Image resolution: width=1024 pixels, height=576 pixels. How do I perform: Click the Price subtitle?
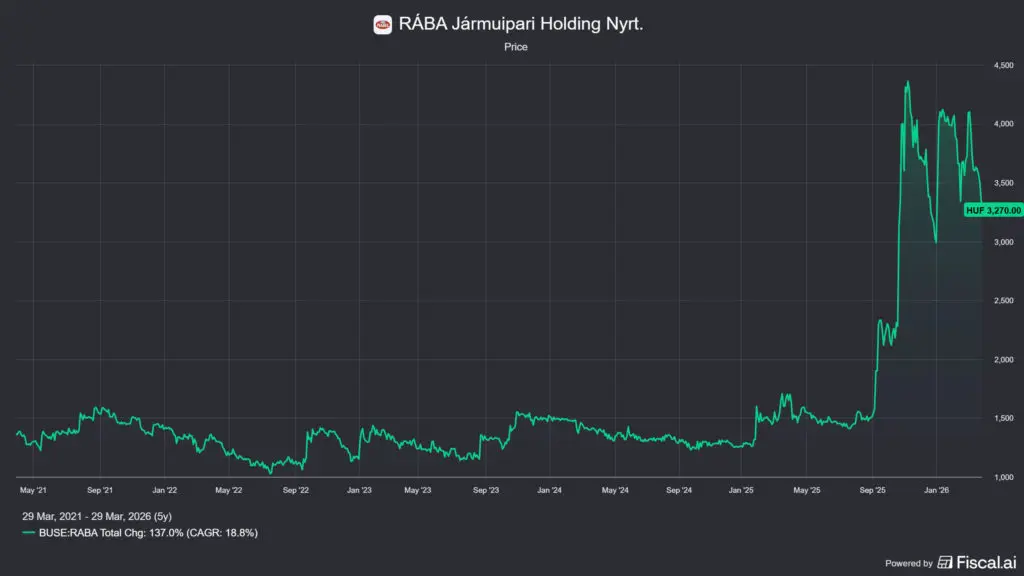pyautogui.click(x=516, y=47)
